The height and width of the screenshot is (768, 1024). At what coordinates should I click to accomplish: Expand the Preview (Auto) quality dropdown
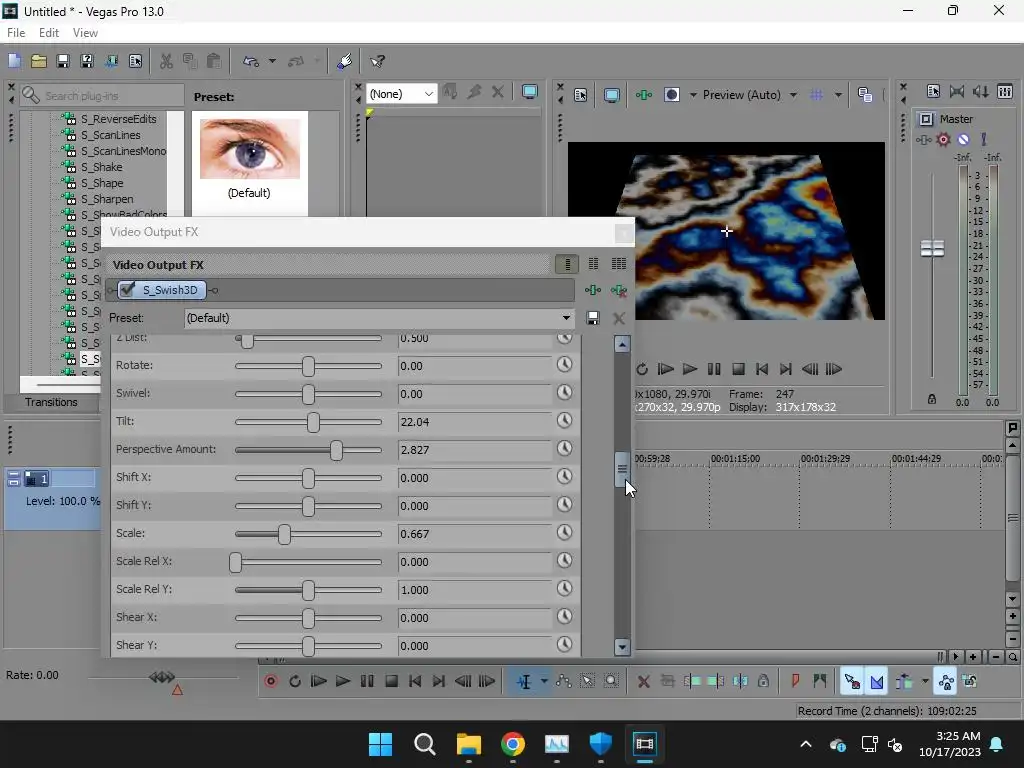(x=793, y=95)
